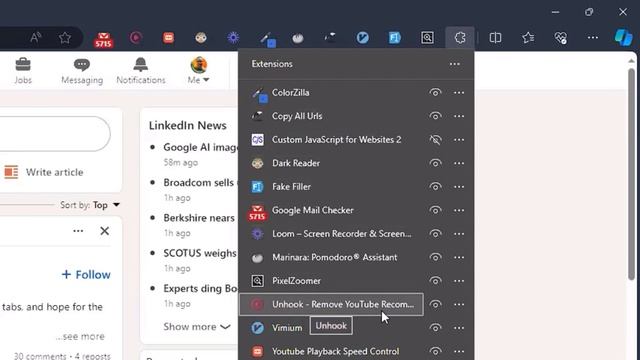Click the Fake Filler toolbar icon

pyautogui.click(x=395, y=38)
